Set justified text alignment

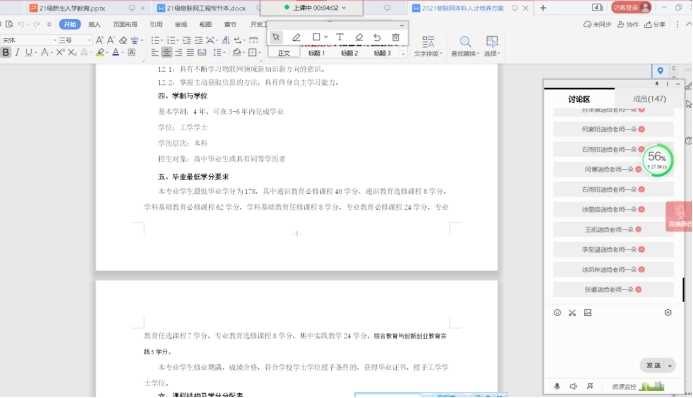coord(190,53)
